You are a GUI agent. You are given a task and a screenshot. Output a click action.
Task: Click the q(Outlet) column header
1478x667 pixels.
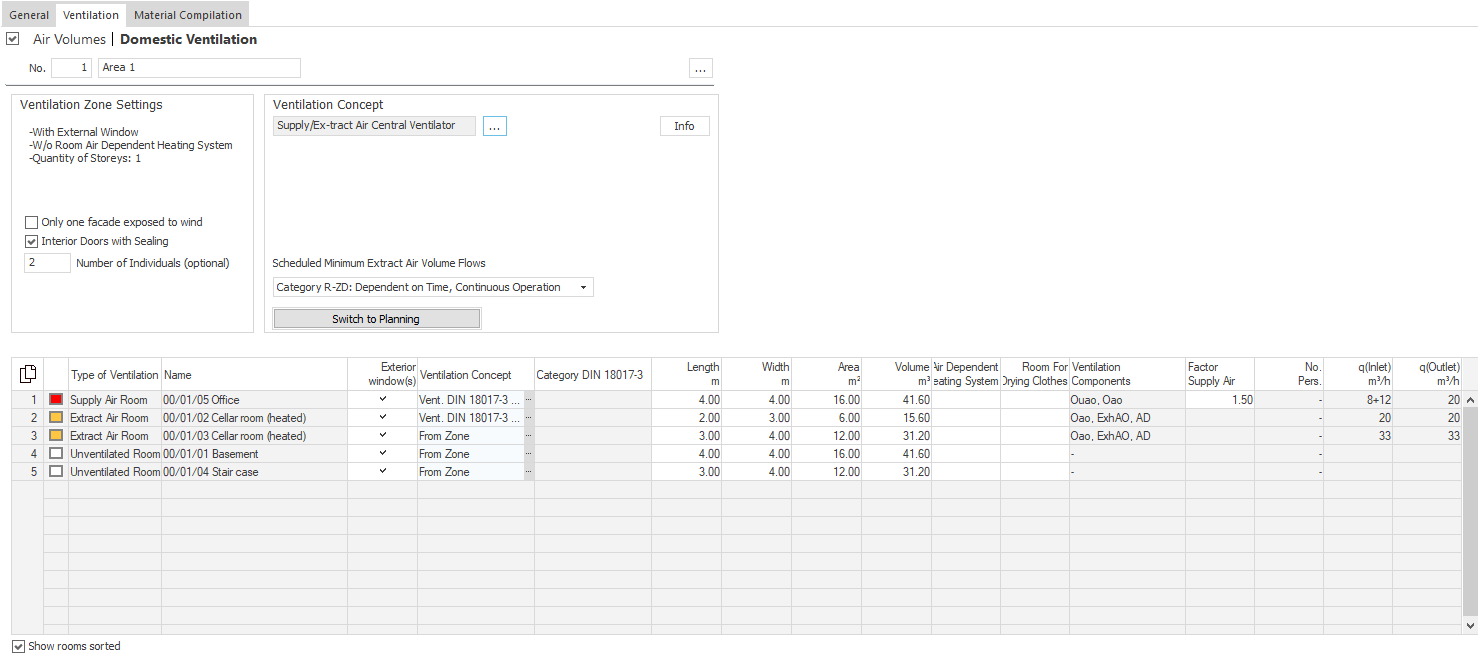point(1427,375)
